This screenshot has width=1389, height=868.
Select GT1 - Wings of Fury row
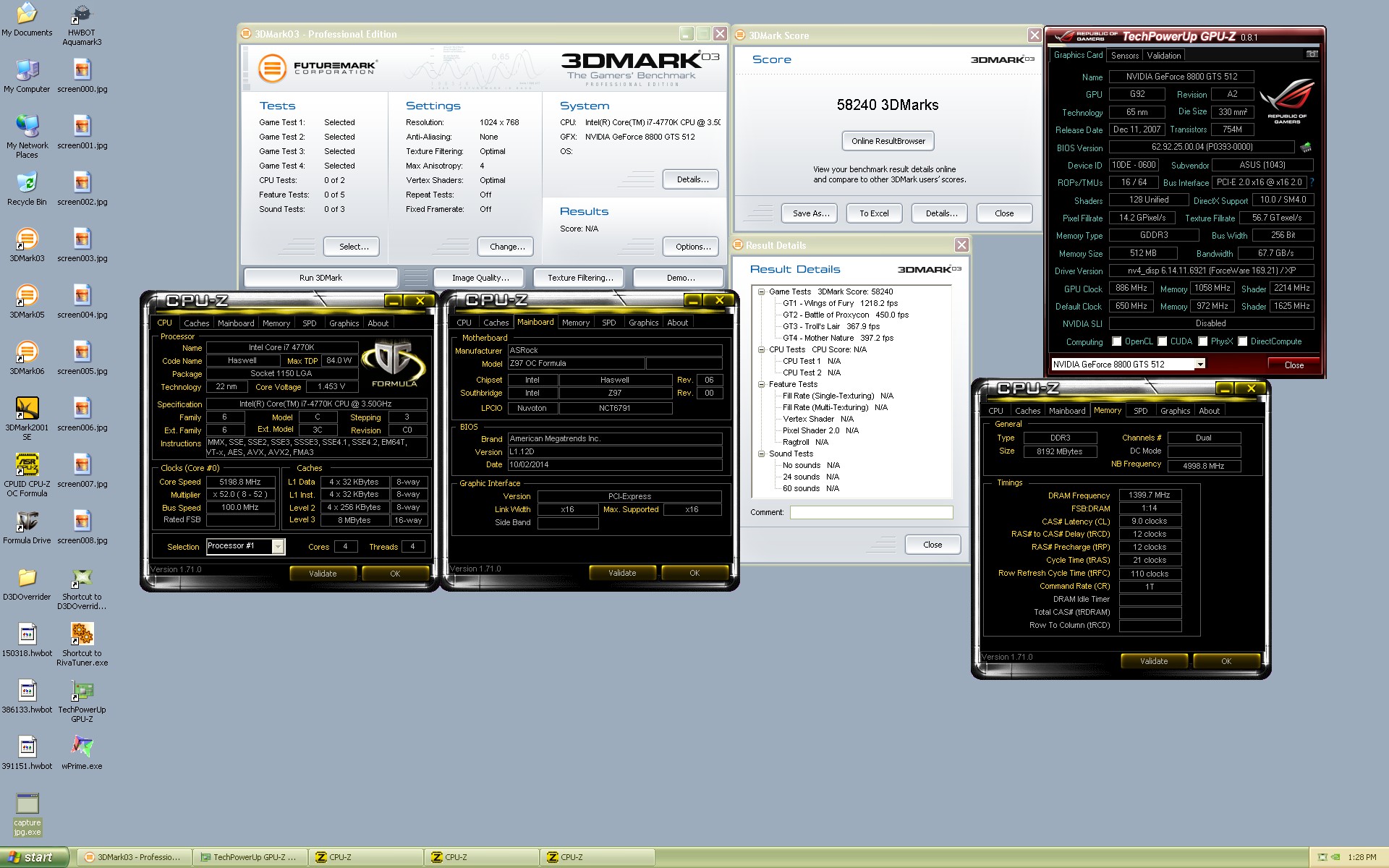point(840,303)
